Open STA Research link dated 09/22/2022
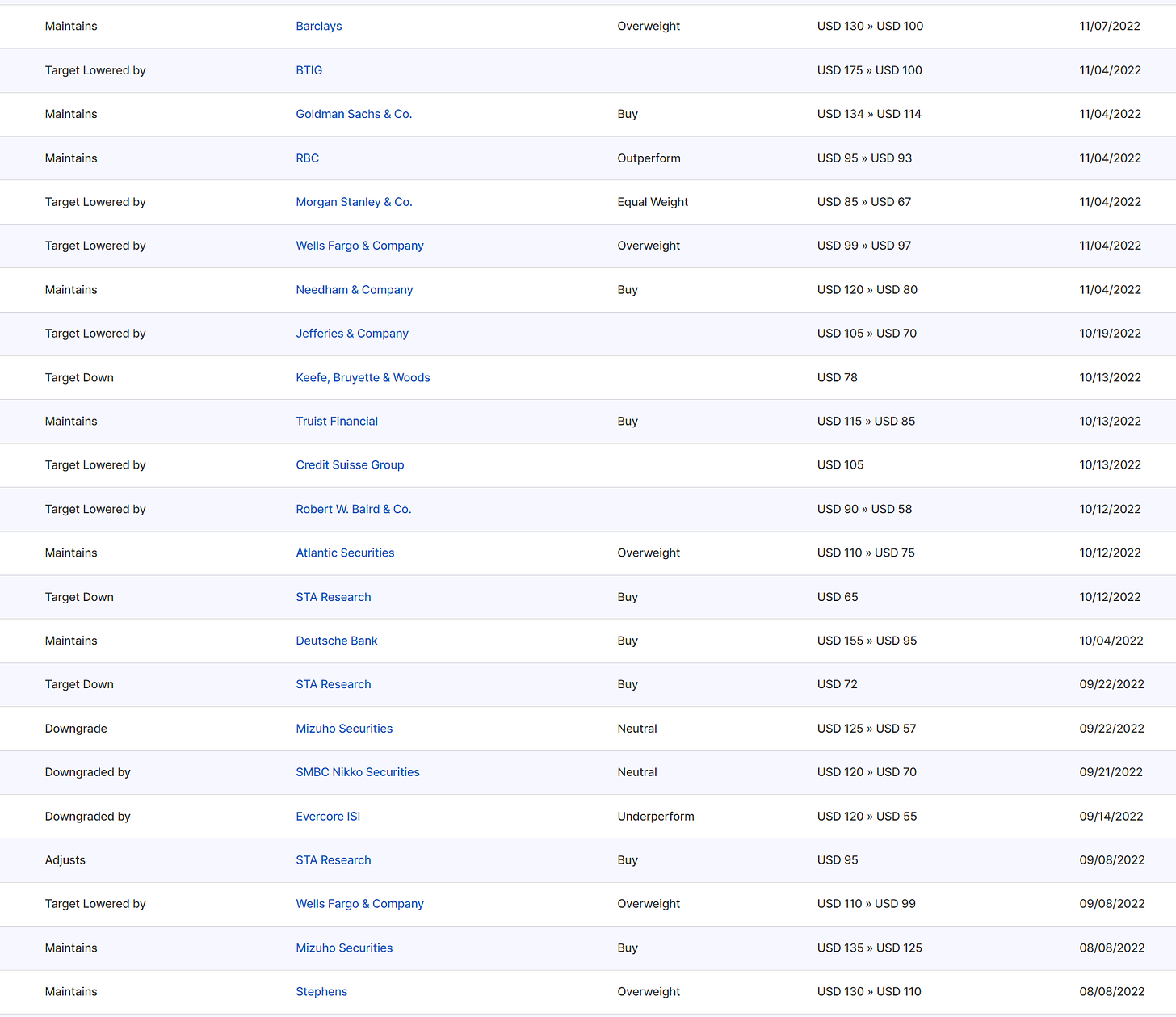Viewport: 1176px width, 1017px height. (334, 684)
